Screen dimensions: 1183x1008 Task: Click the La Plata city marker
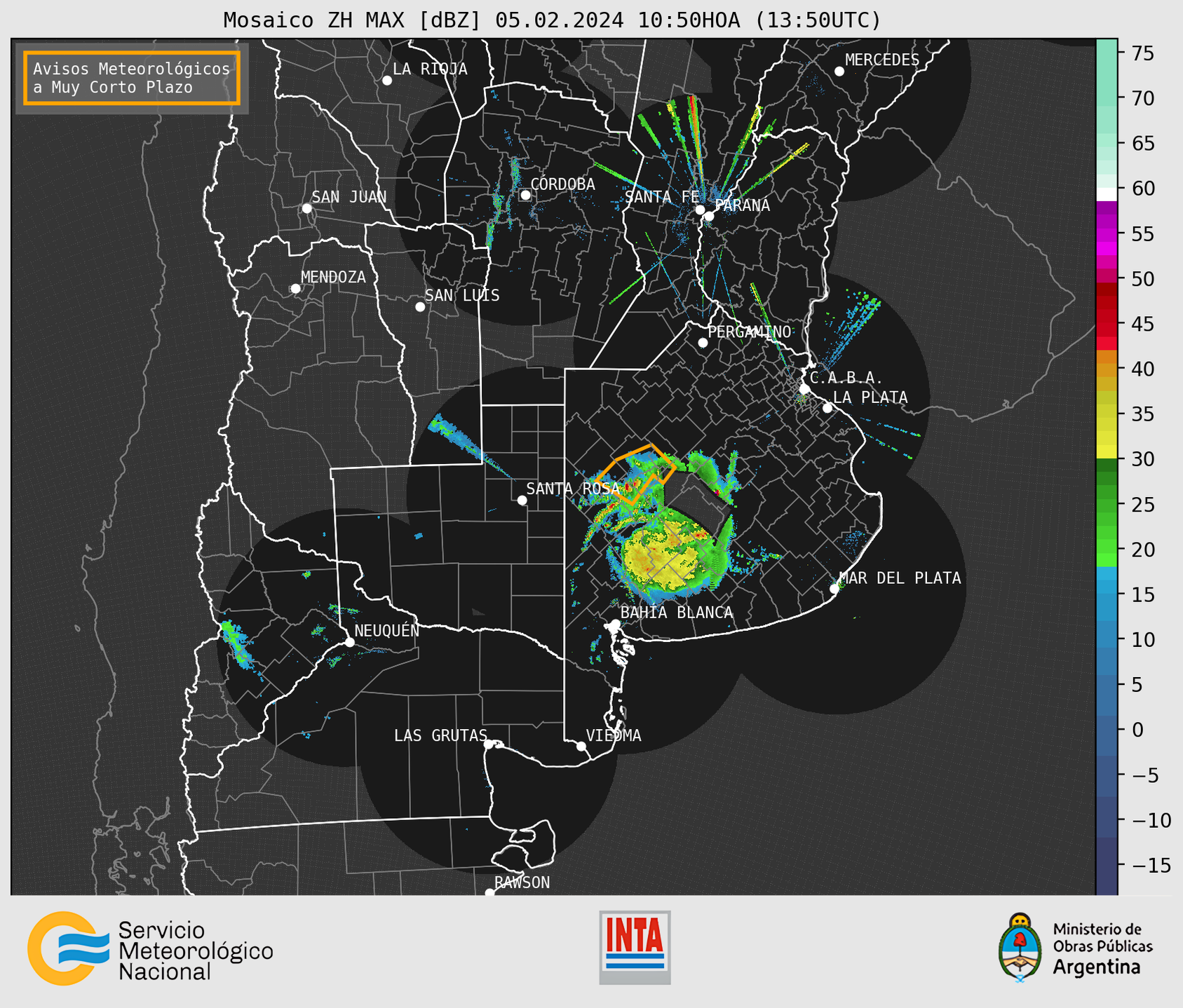(x=827, y=408)
